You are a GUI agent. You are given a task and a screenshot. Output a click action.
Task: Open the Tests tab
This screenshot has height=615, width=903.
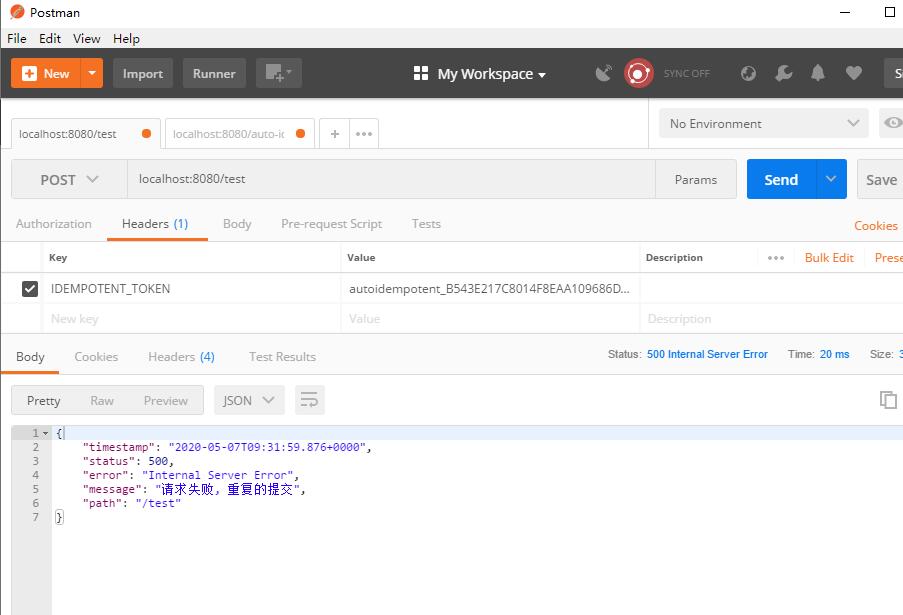click(426, 224)
